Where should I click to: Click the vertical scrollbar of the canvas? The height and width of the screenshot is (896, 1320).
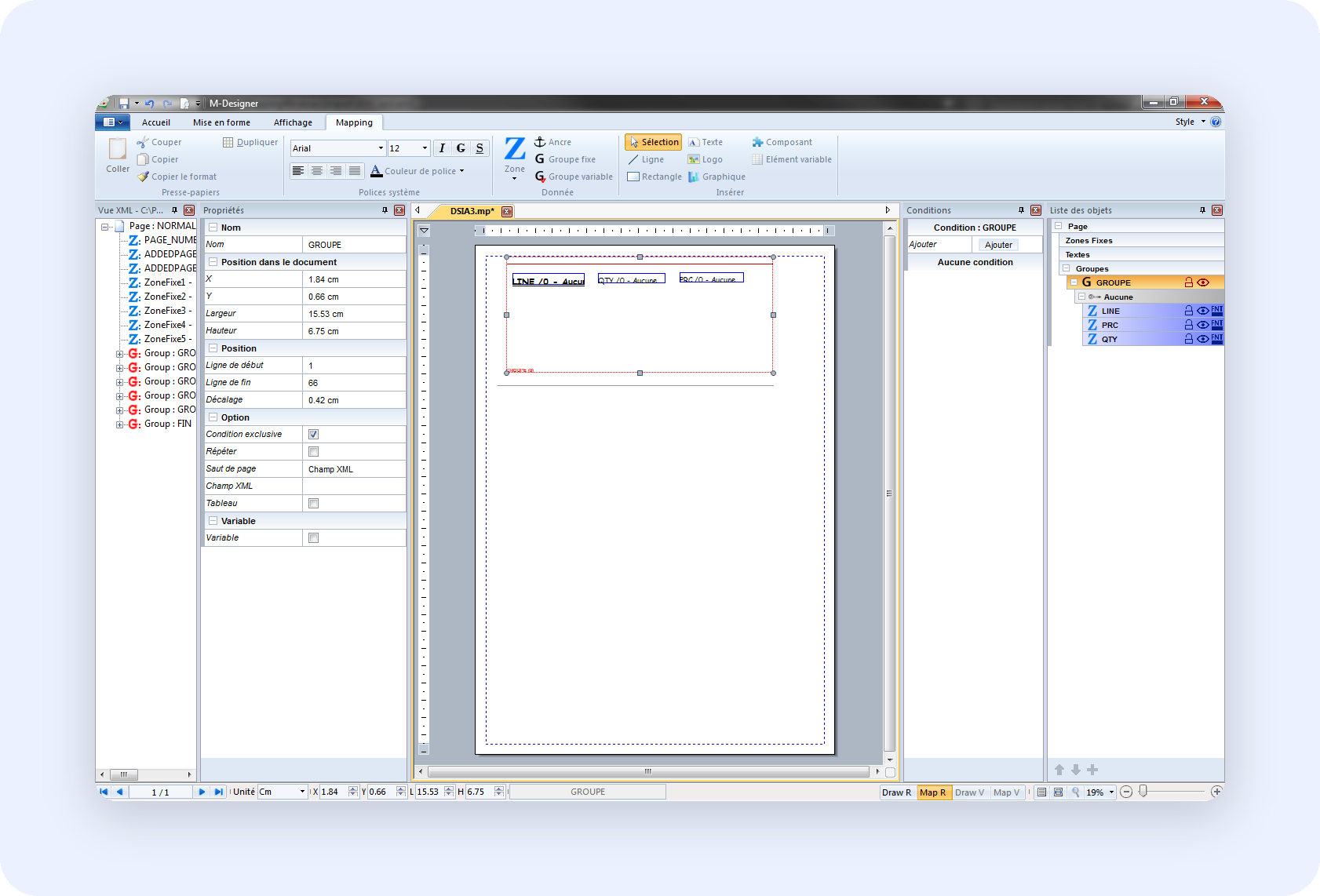click(889, 493)
